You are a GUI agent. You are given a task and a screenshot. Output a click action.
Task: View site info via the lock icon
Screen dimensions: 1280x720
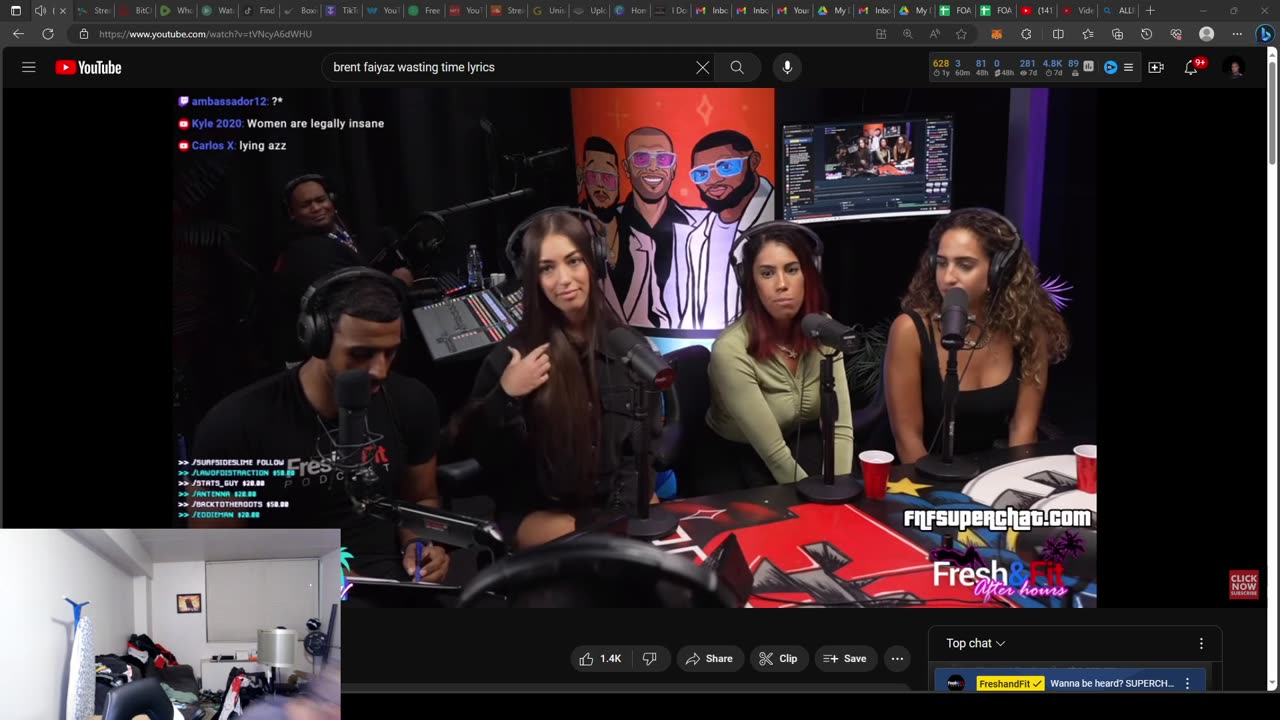pos(84,34)
